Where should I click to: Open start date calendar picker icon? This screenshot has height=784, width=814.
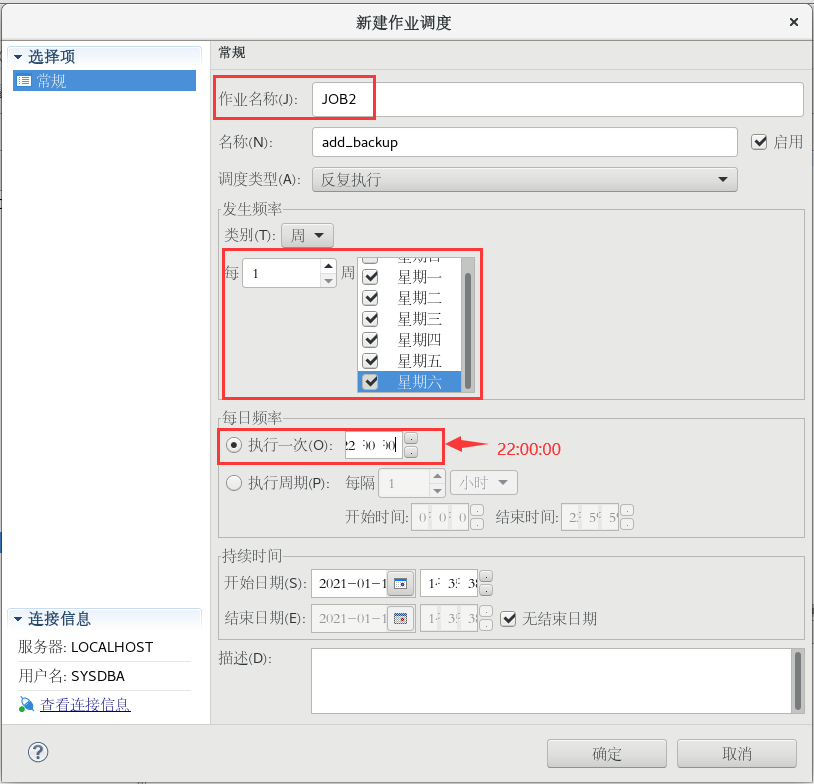(401, 584)
